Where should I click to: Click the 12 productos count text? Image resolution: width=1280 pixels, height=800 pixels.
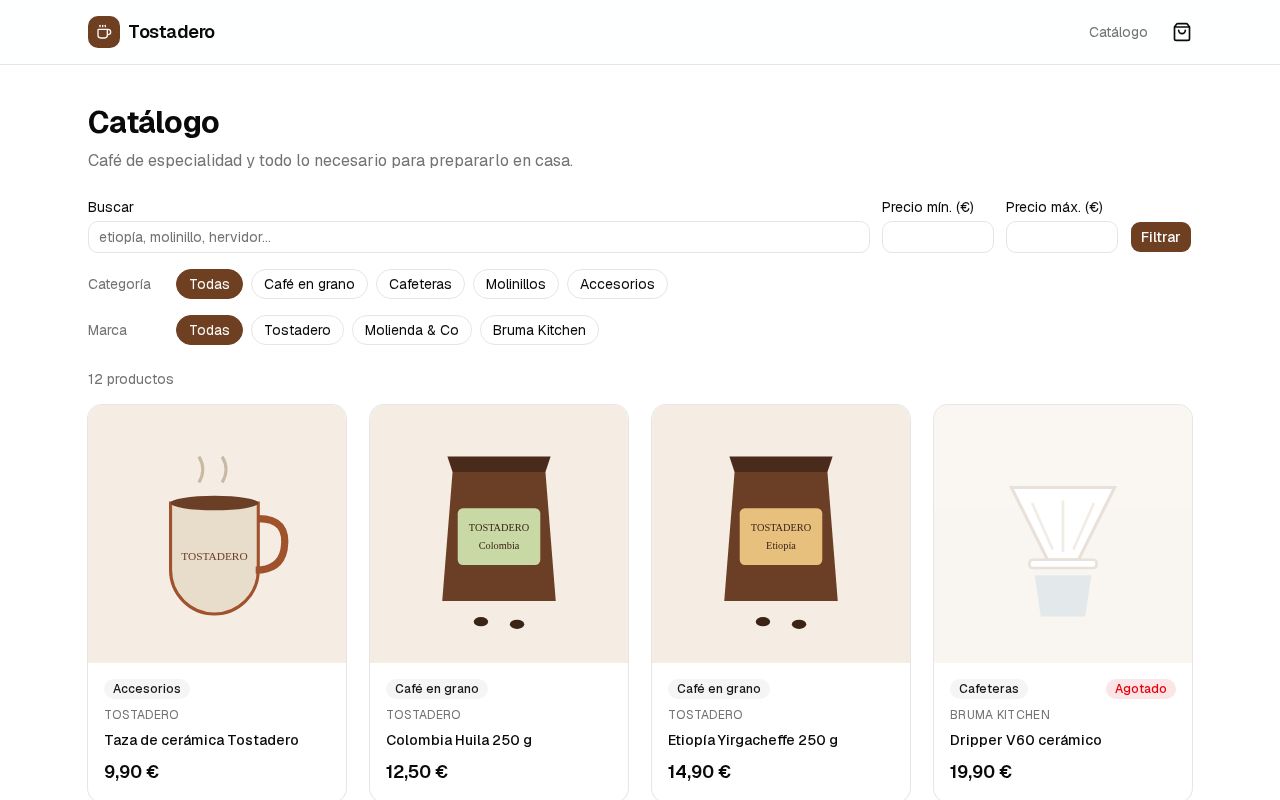coord(131,379)
